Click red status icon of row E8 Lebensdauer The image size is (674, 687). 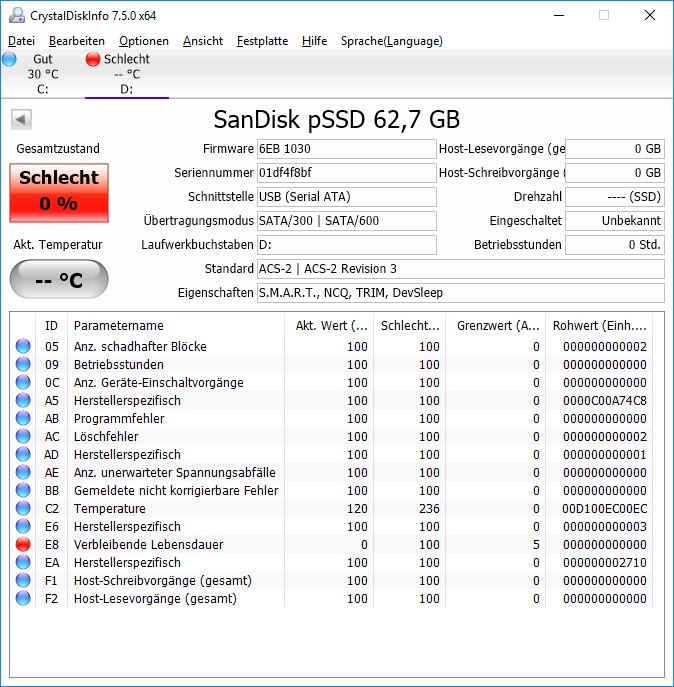[23, 544]
